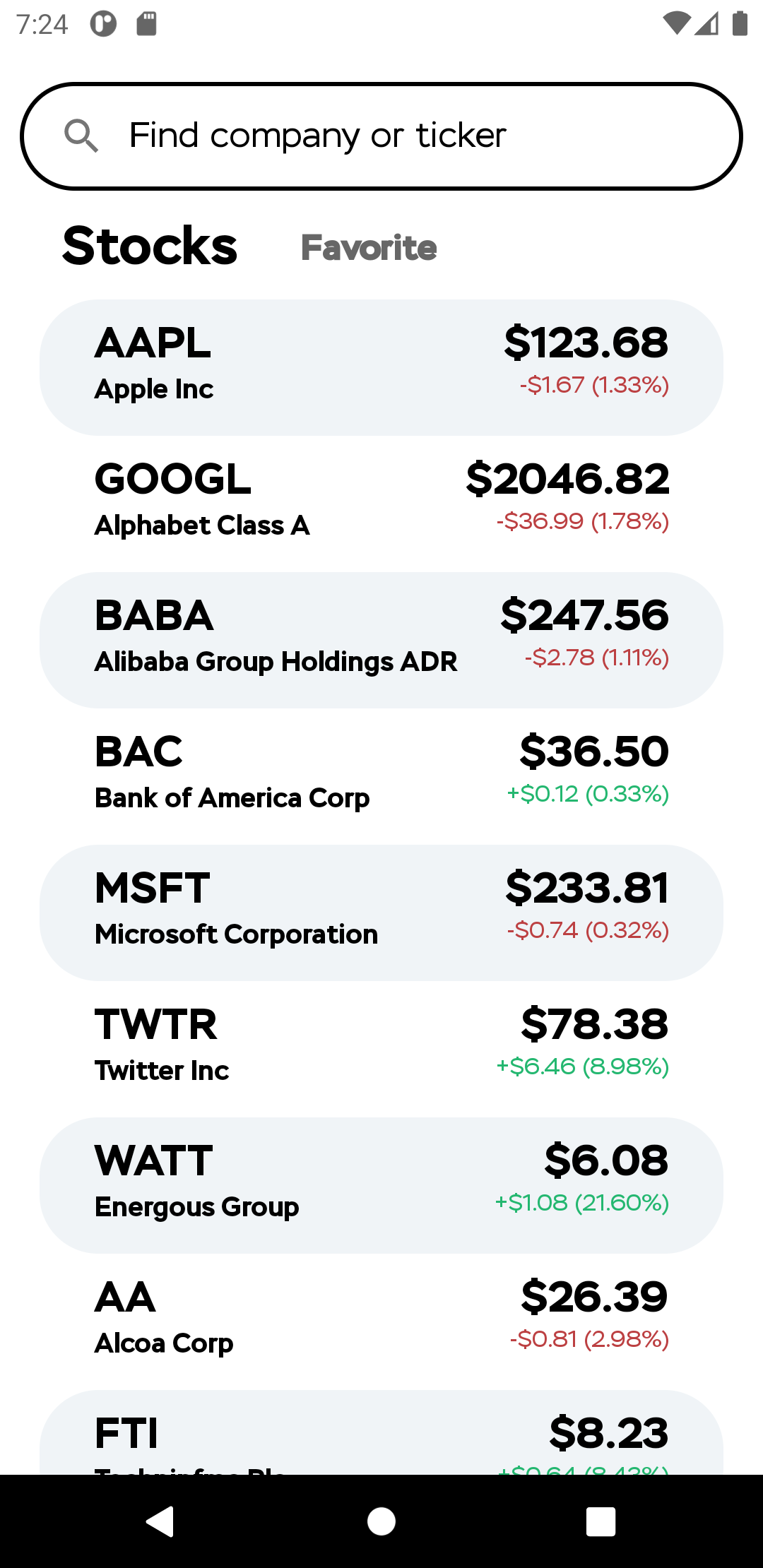
Task: Tap the Android home circle icon
Action: point(381,1521)
